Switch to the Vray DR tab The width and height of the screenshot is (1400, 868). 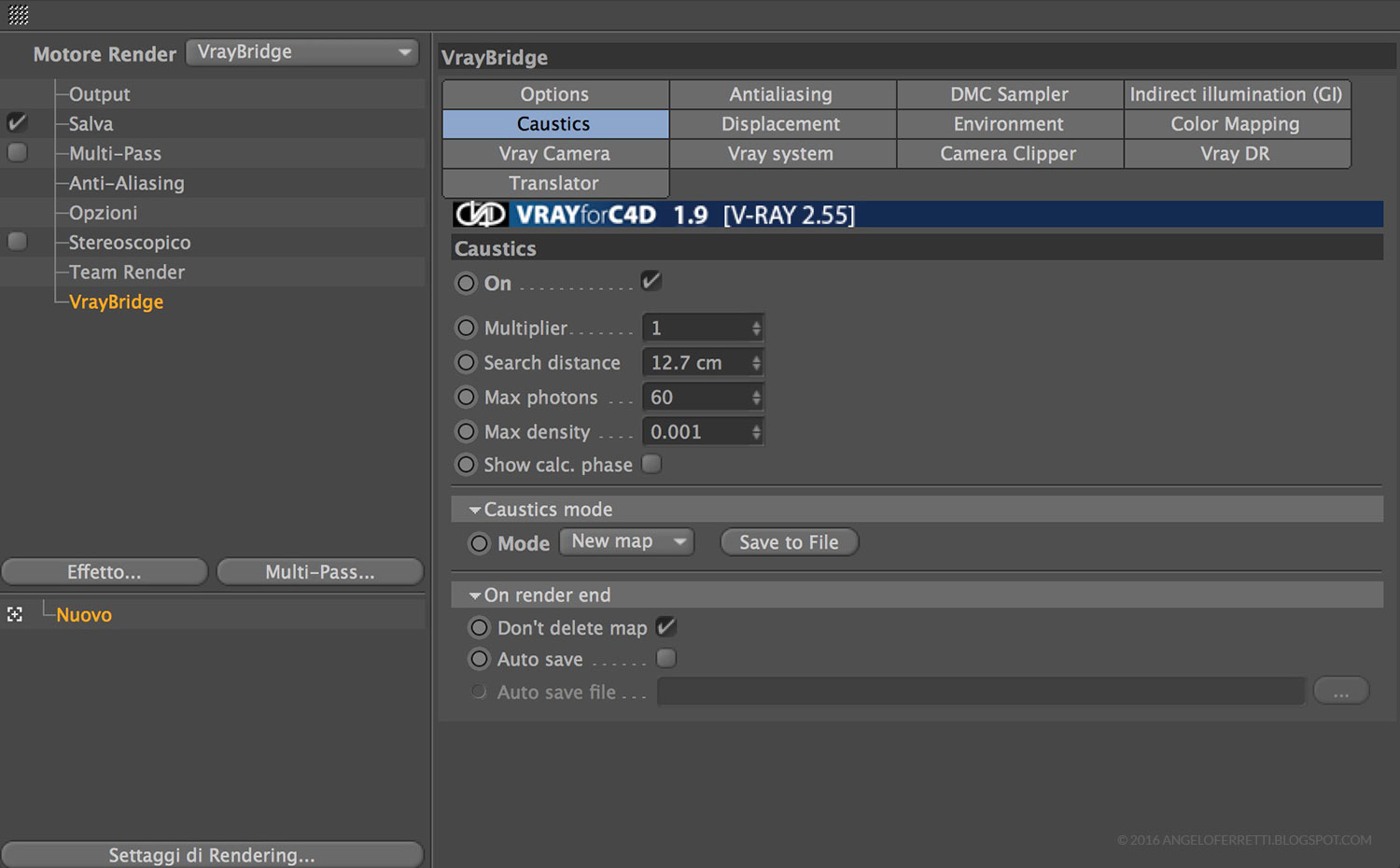[x=1237, y=154]
